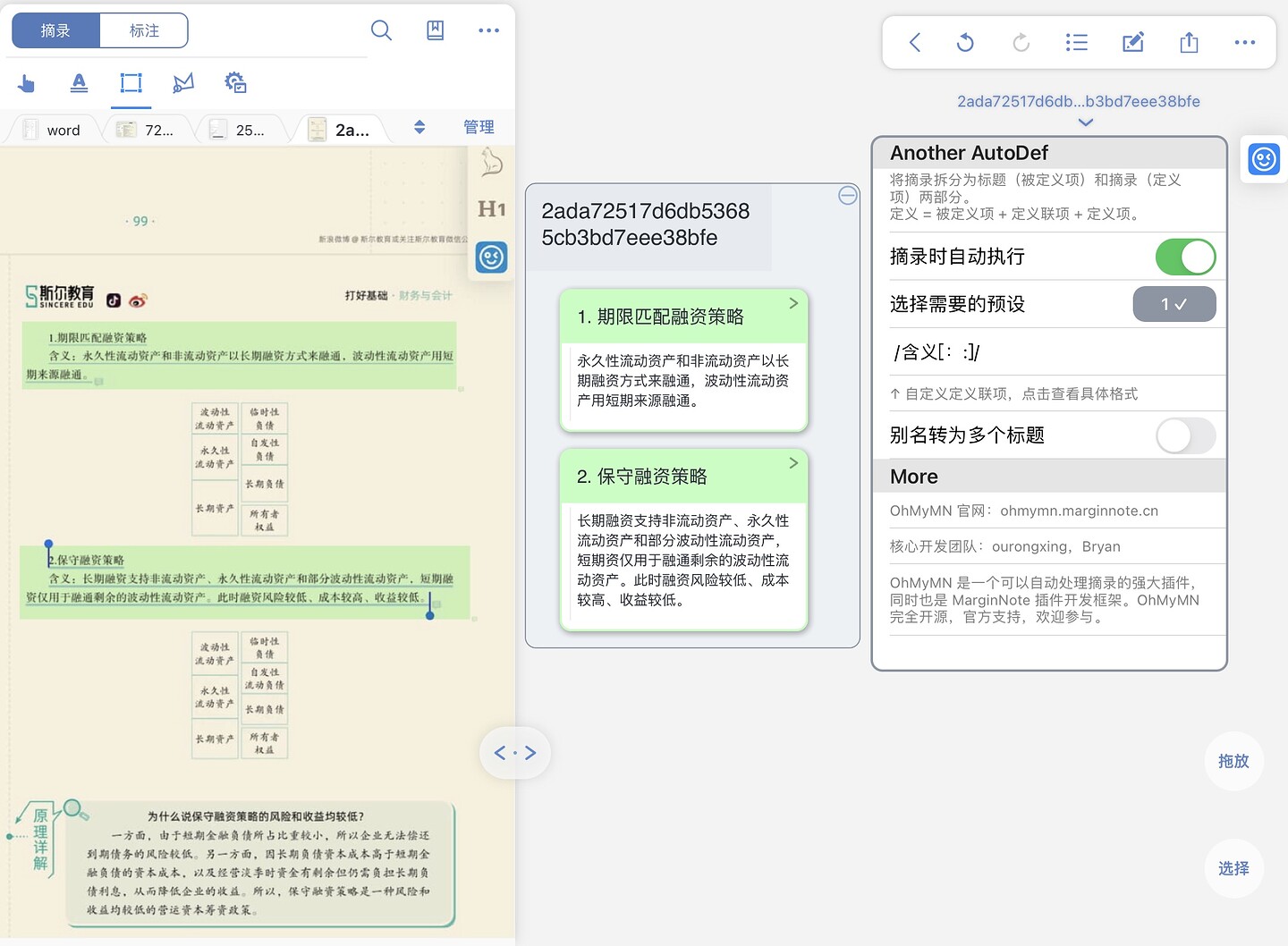Screen dimensions: 1288x946
Task: Select the text highlight tool
Action: [x=79, y=83]
